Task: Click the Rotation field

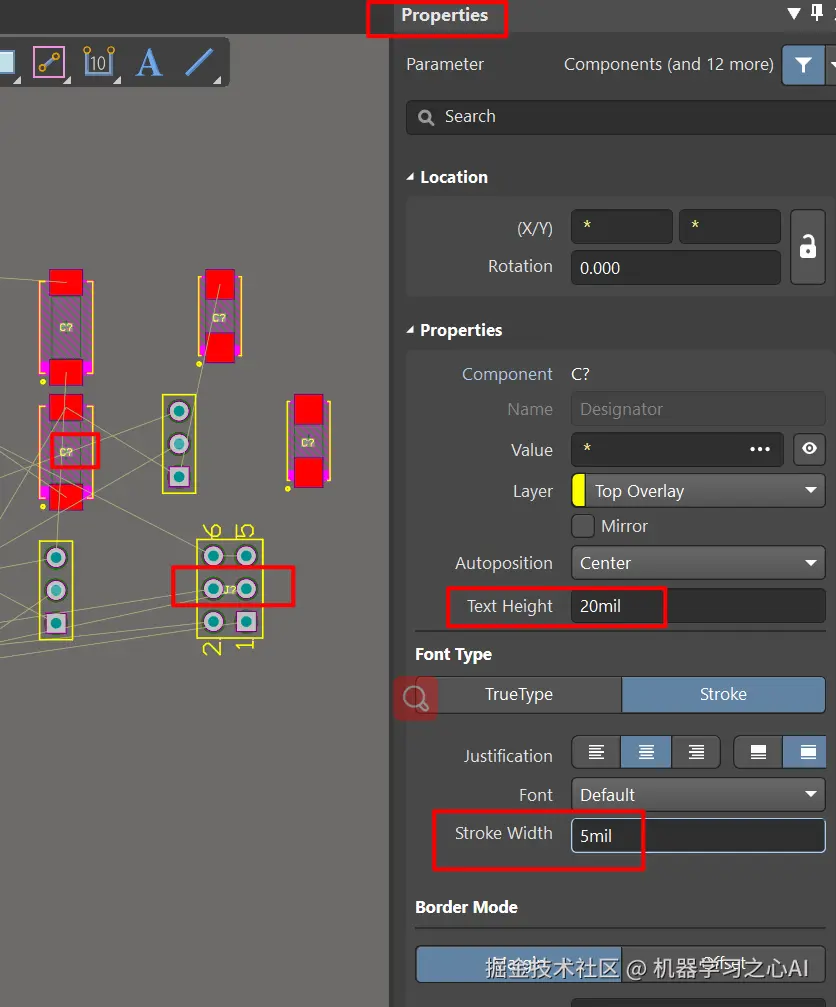Action: coord(675,267)
